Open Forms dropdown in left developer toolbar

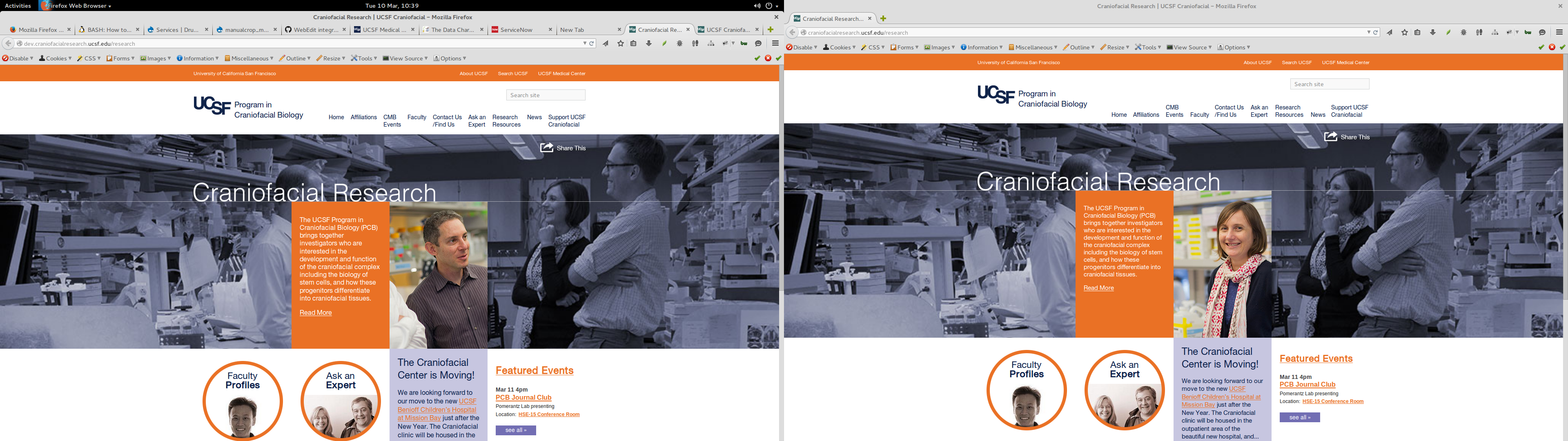pyautogui.click(x=120, y=58)
